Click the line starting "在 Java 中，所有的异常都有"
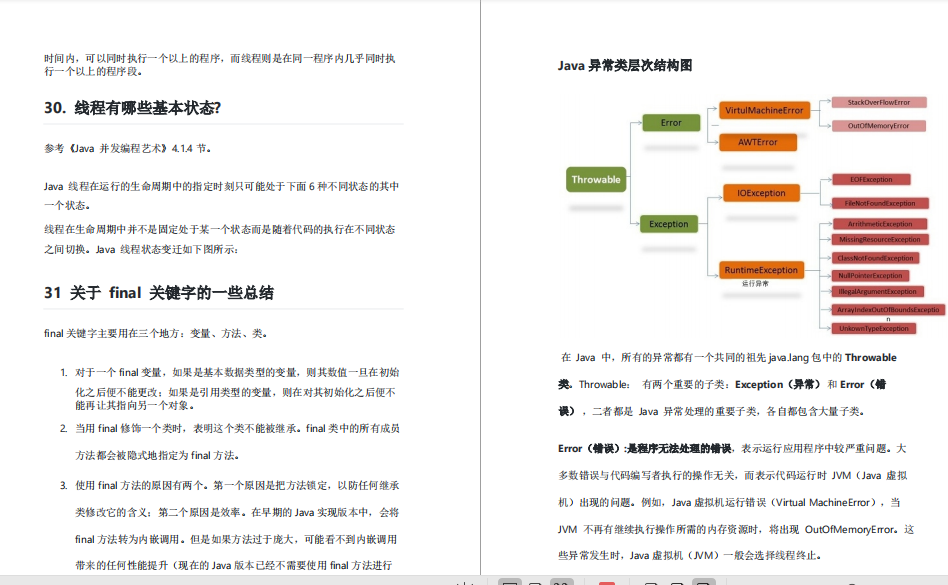The image size is (948, 585). (729, 357)
